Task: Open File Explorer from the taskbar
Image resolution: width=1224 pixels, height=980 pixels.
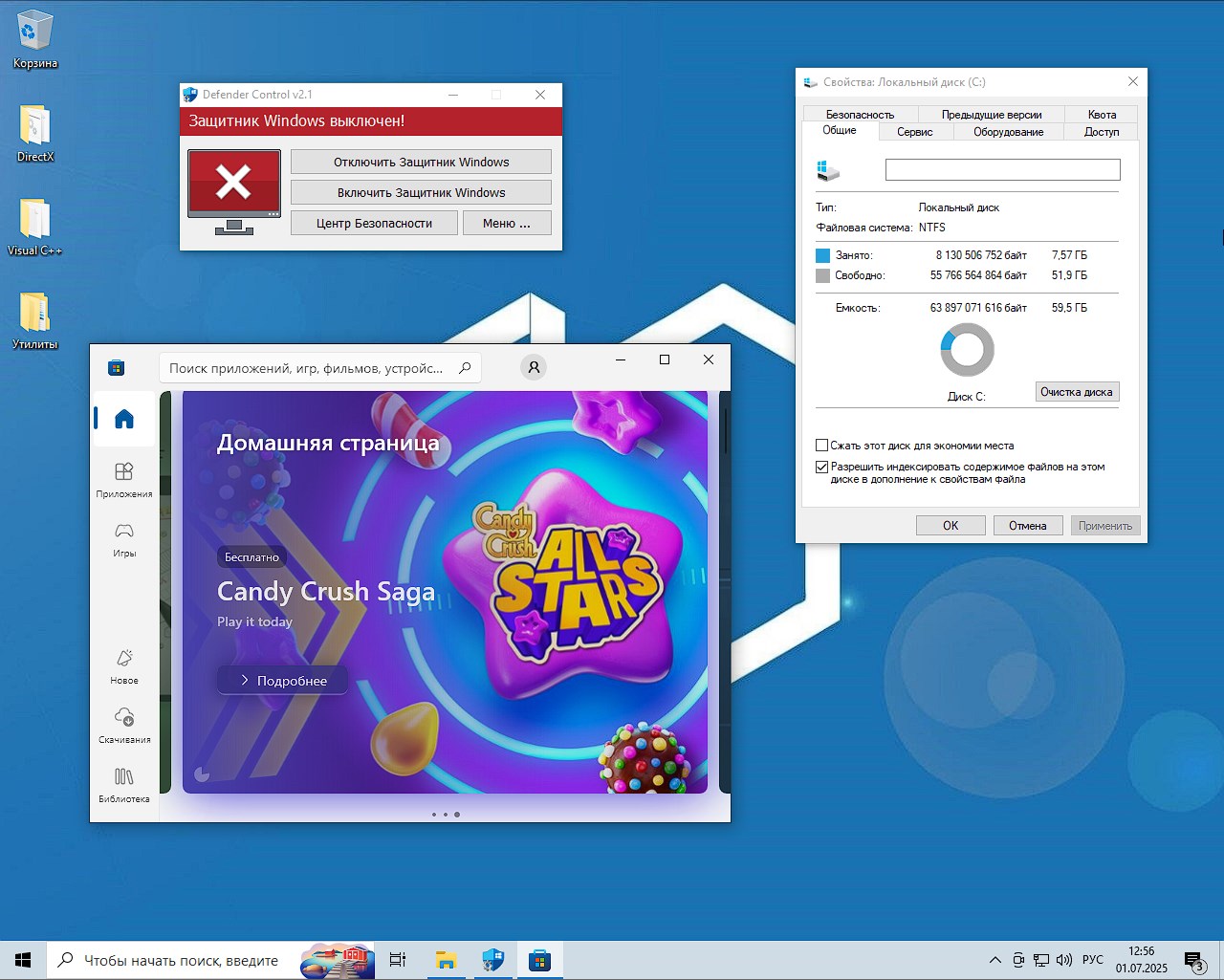Action: pyautogui.click(x=446, y=960)
